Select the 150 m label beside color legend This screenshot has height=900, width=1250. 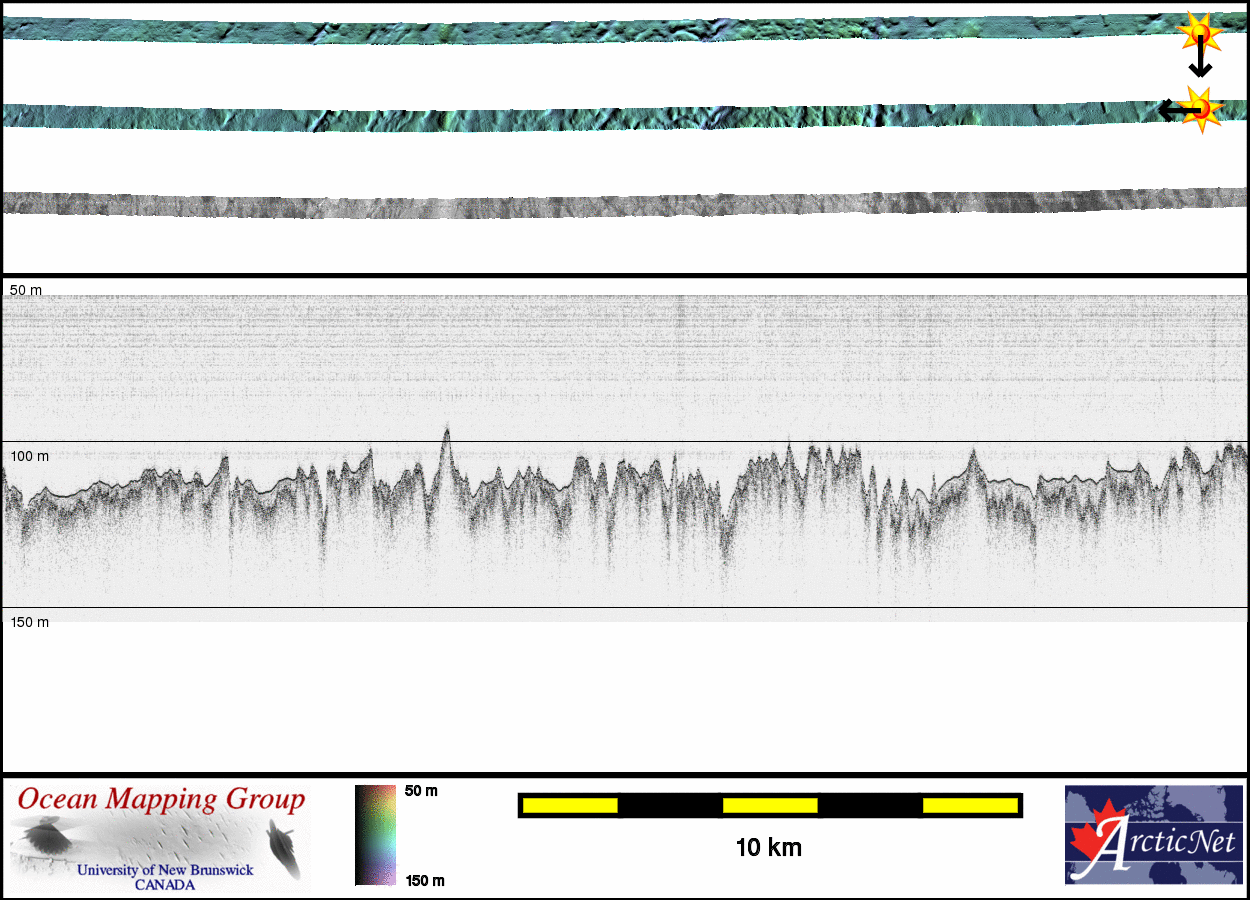(x=424, y=880)
